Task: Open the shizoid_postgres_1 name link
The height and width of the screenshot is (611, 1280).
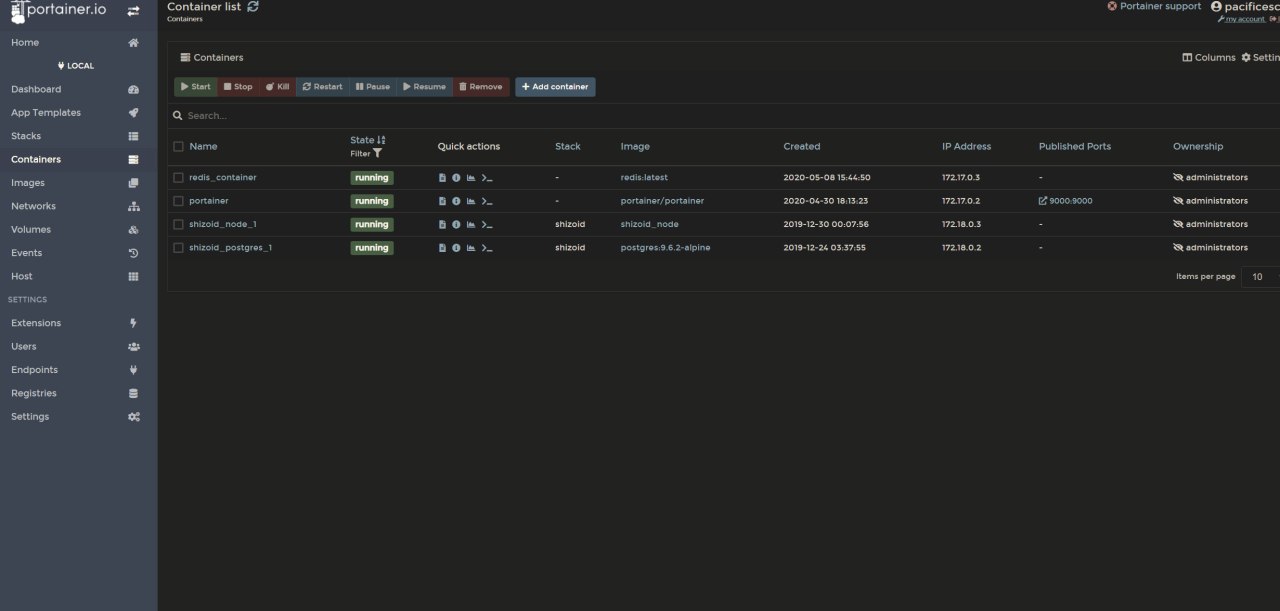Action: [x=230, y=248]
